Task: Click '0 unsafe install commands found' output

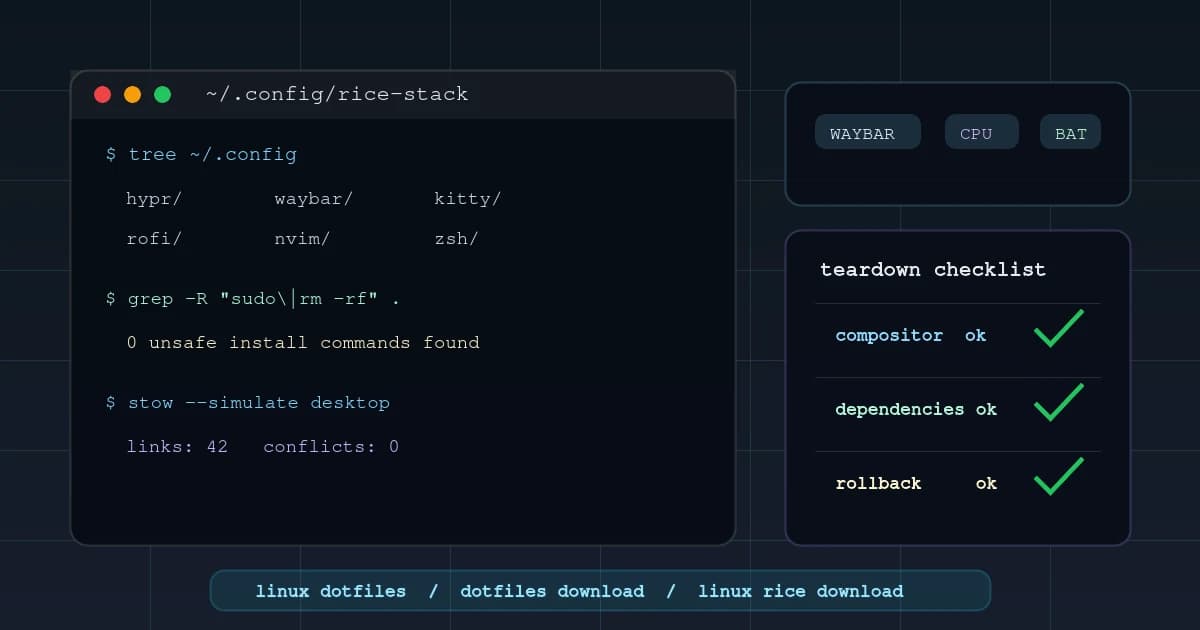Action: (x=303, y=343)
